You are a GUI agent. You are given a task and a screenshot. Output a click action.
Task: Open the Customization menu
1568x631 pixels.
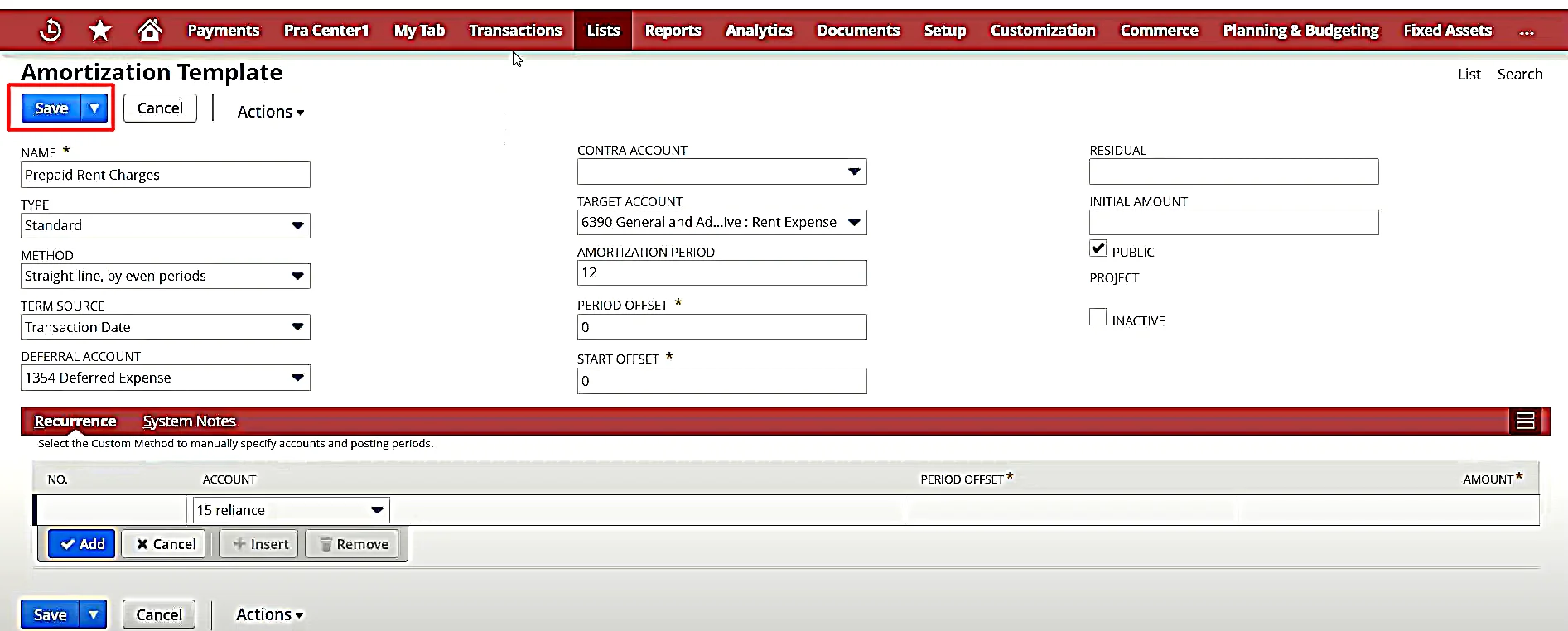click(x=1043, y=31)
